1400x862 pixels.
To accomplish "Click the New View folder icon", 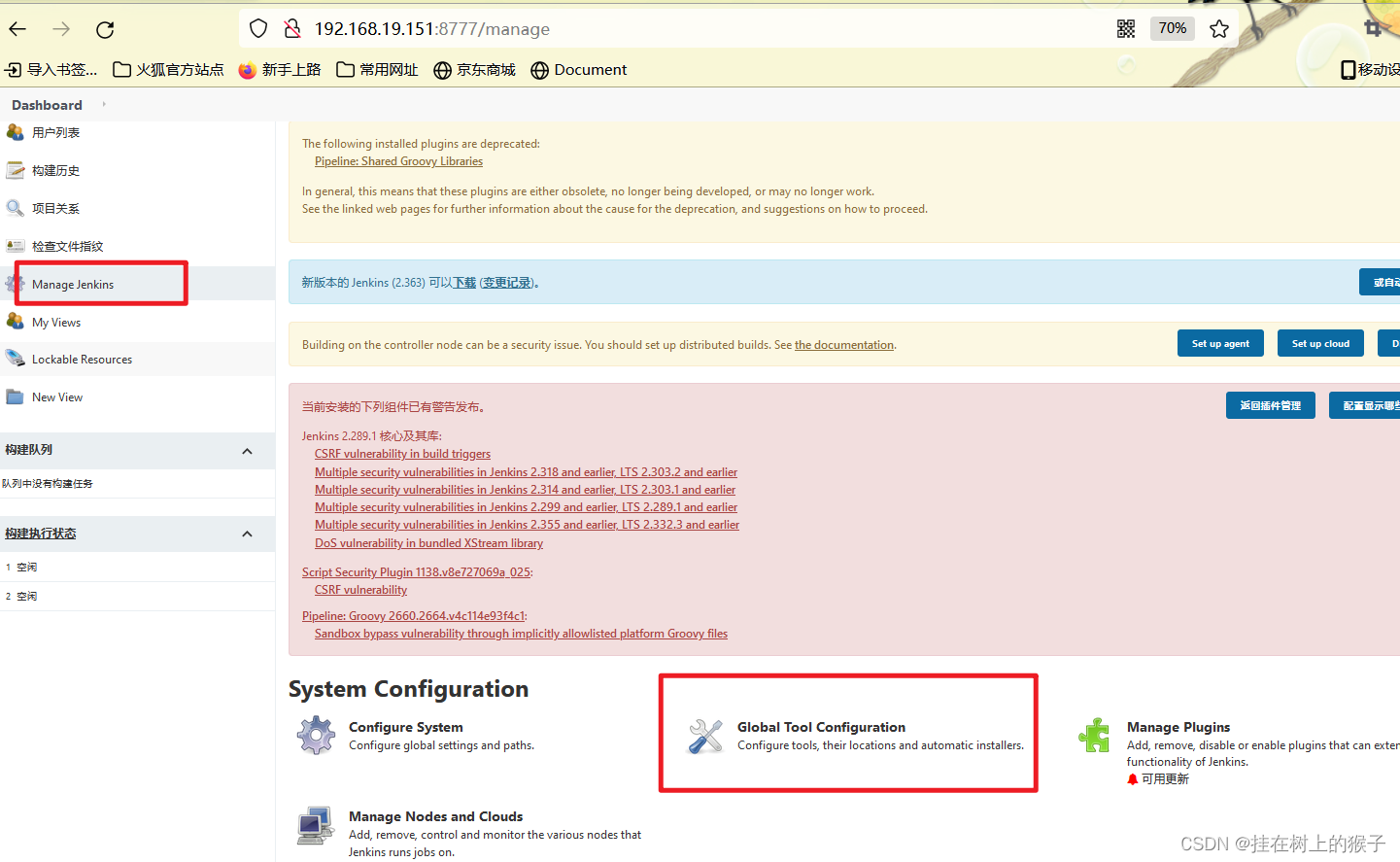I will pos(15,397).
